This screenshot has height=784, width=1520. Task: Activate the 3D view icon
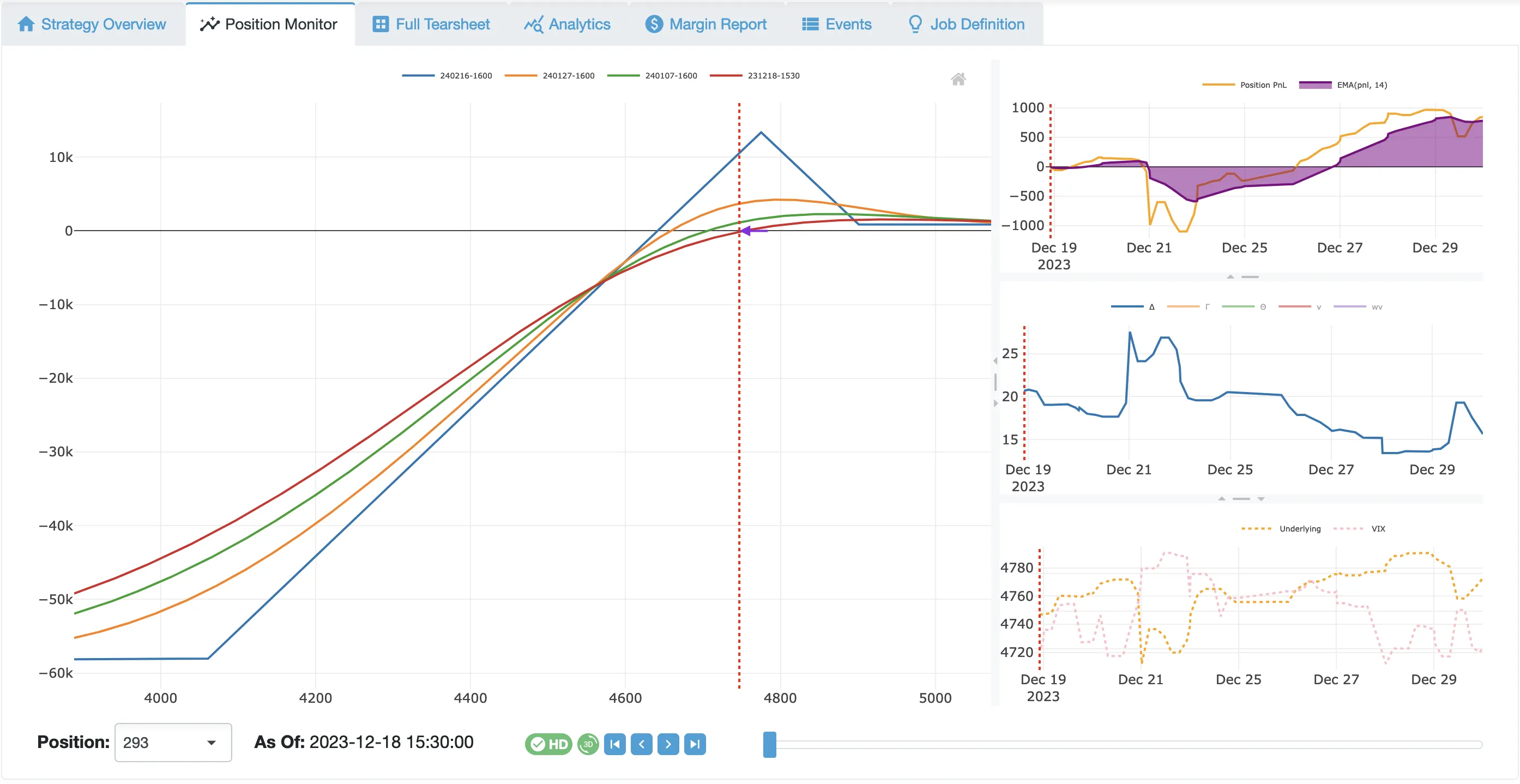click(x=588, y=744)
